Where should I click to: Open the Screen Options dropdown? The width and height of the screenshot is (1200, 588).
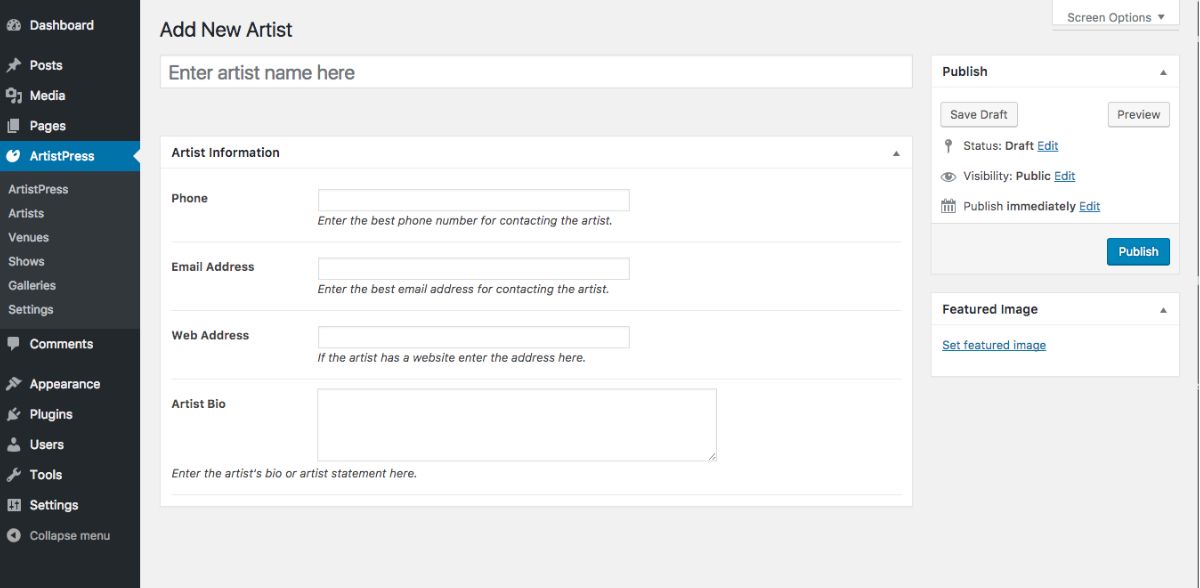1115,17
